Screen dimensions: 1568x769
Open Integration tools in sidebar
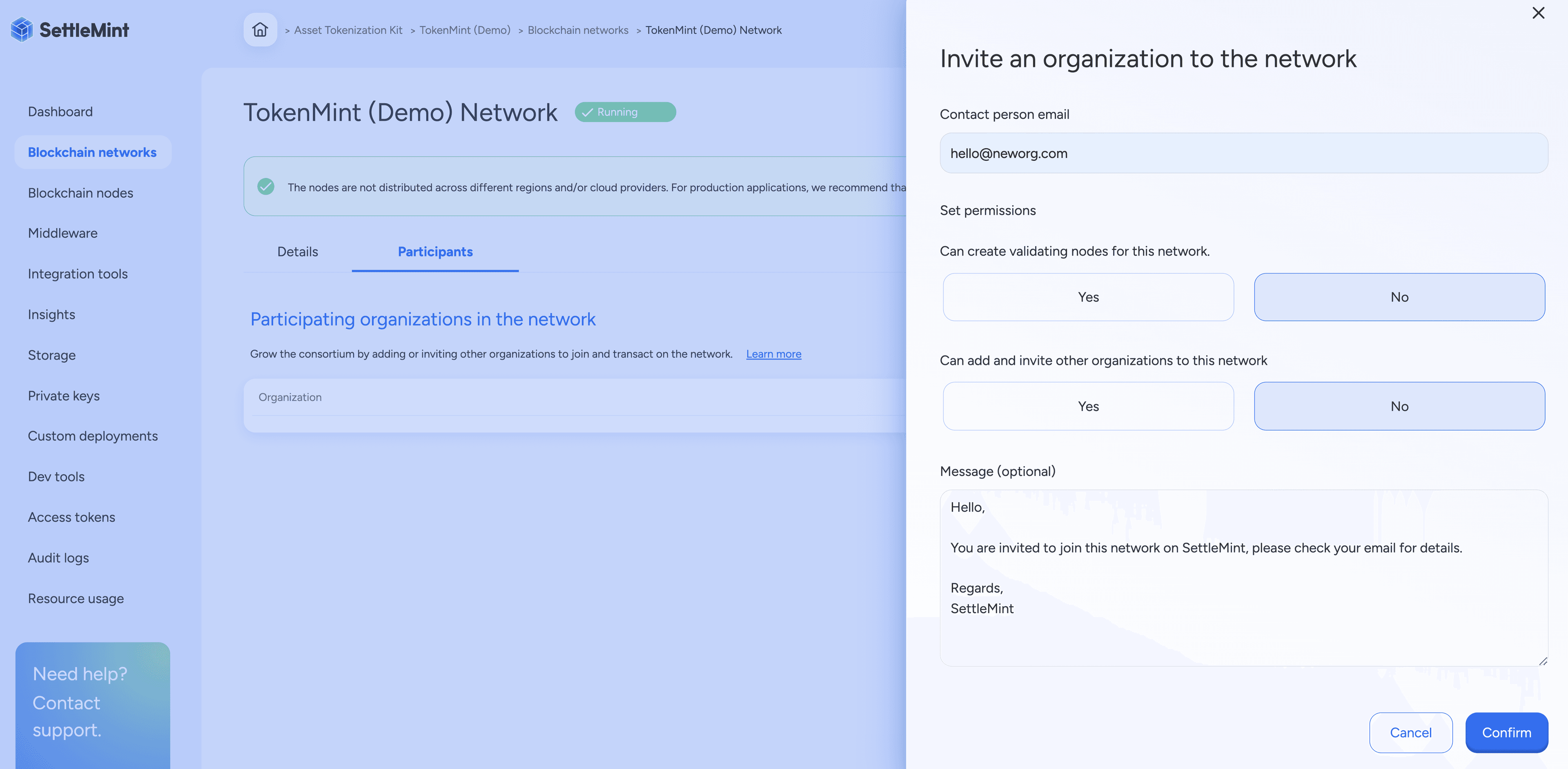(78, 274)
